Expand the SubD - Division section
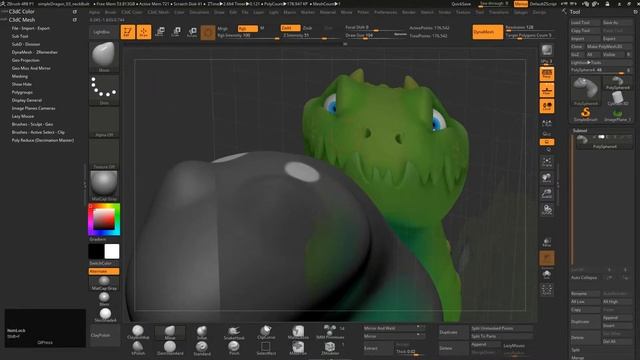The height and width of the screenshot is (360, 640). [26, 44]
